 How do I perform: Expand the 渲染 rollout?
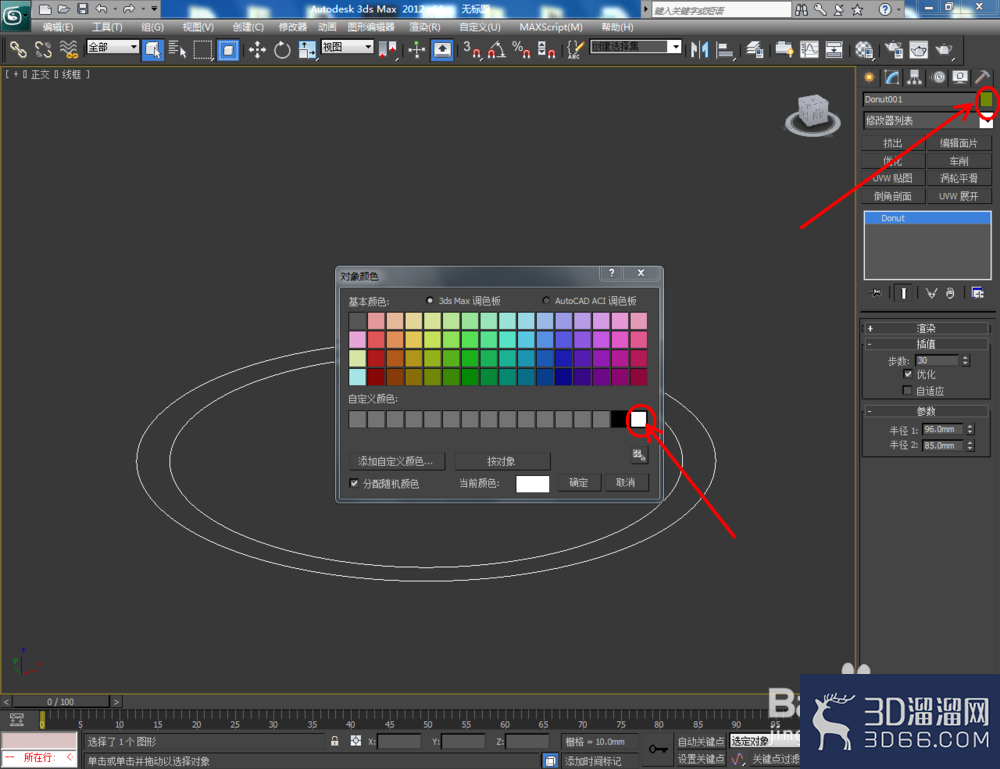coord(926,328)
